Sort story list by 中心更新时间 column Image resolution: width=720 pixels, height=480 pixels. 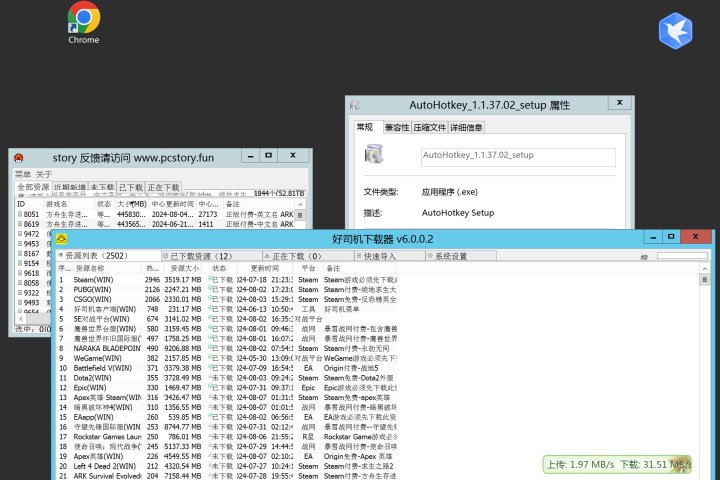point(173,203)
